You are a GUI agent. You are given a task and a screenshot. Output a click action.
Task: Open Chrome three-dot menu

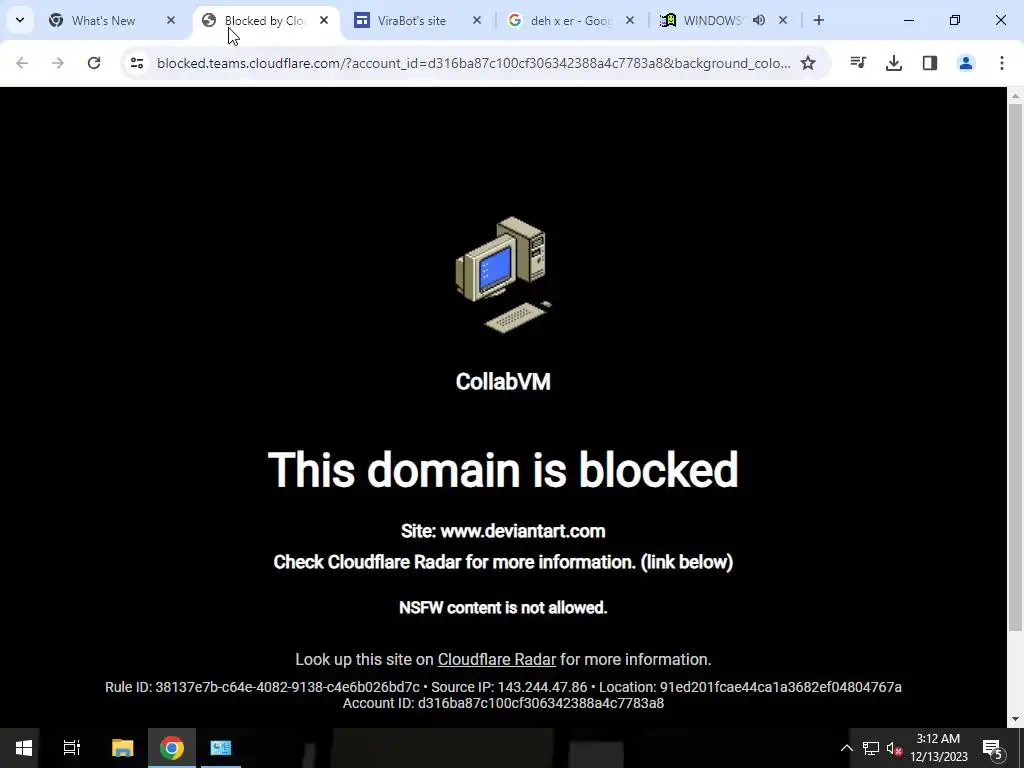point(1002,63)
